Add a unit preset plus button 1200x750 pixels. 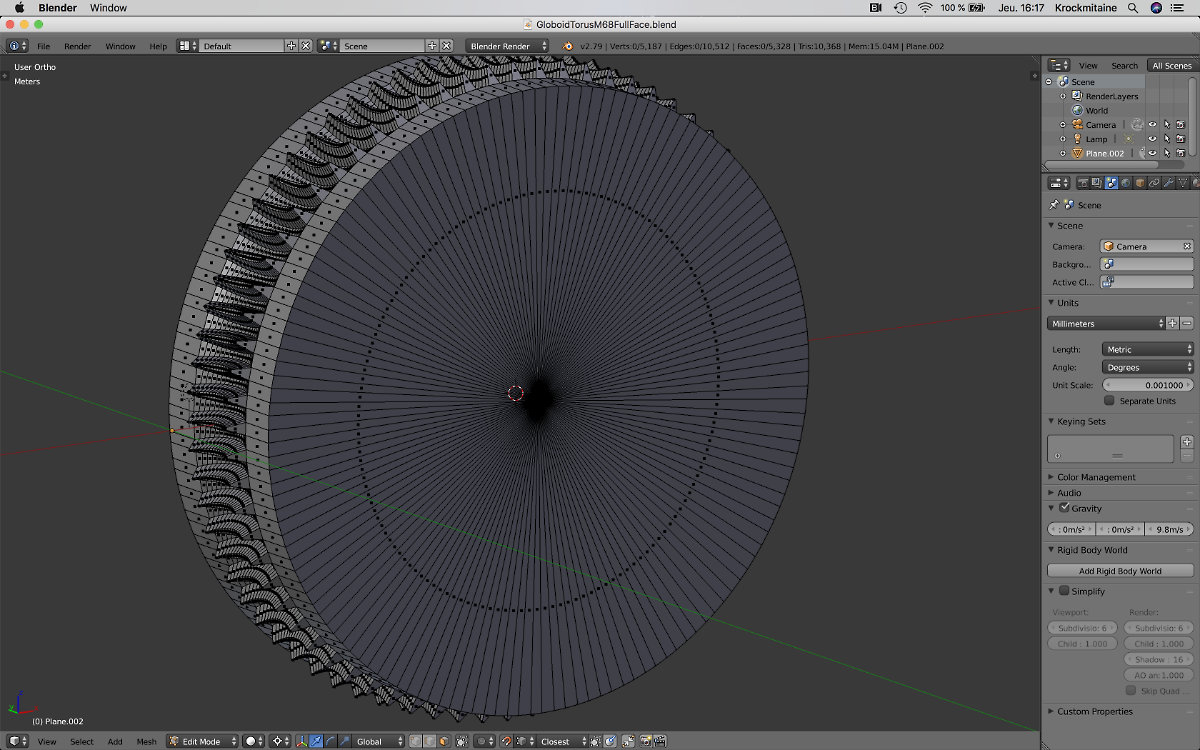point(1173,323)
